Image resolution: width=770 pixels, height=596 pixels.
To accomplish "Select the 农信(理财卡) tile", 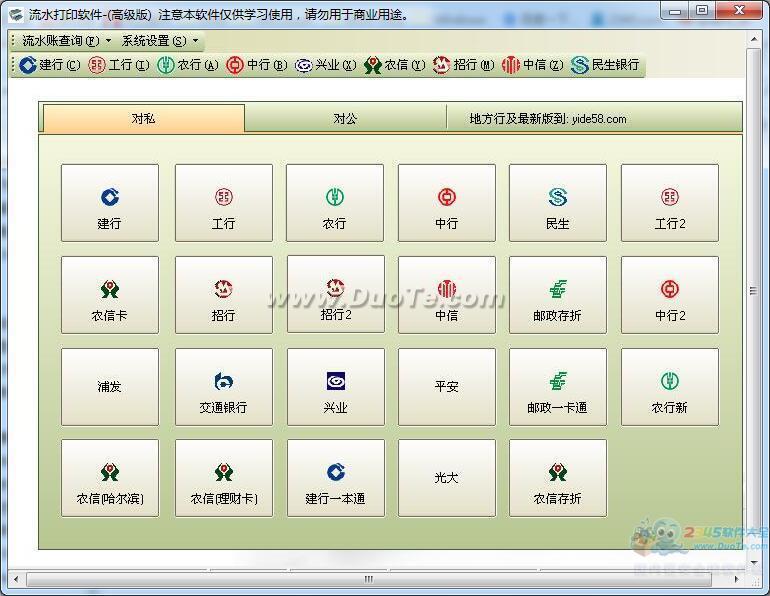I will [x=223, y=478].
